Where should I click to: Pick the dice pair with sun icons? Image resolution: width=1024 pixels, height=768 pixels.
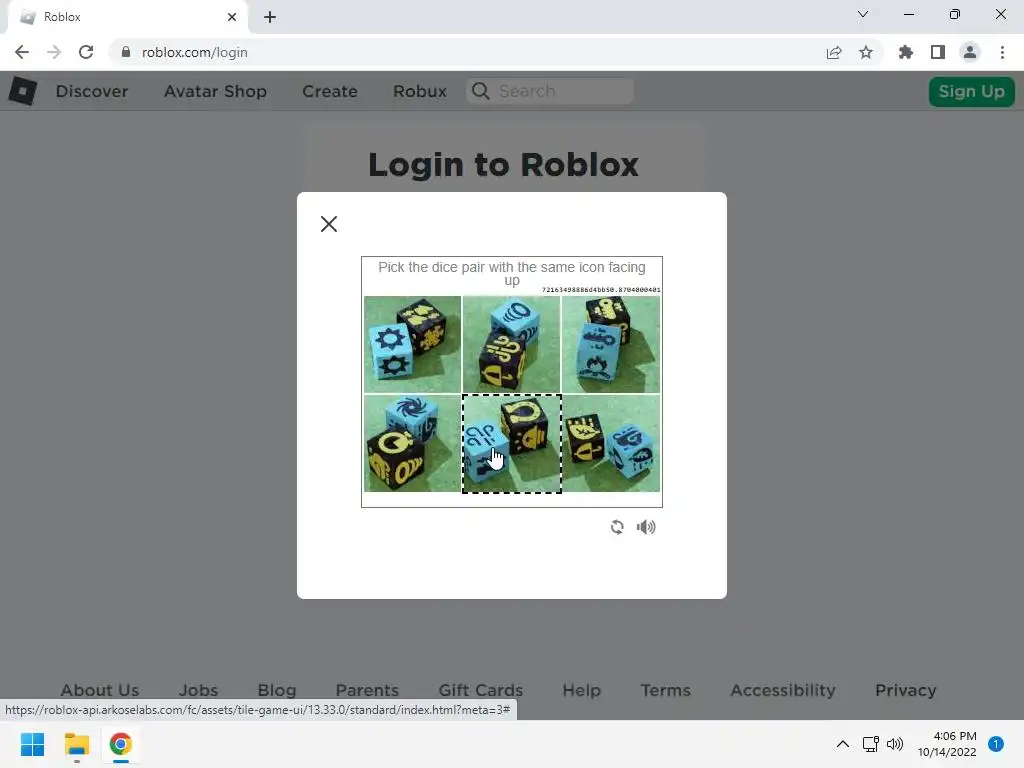click(412, 344)
